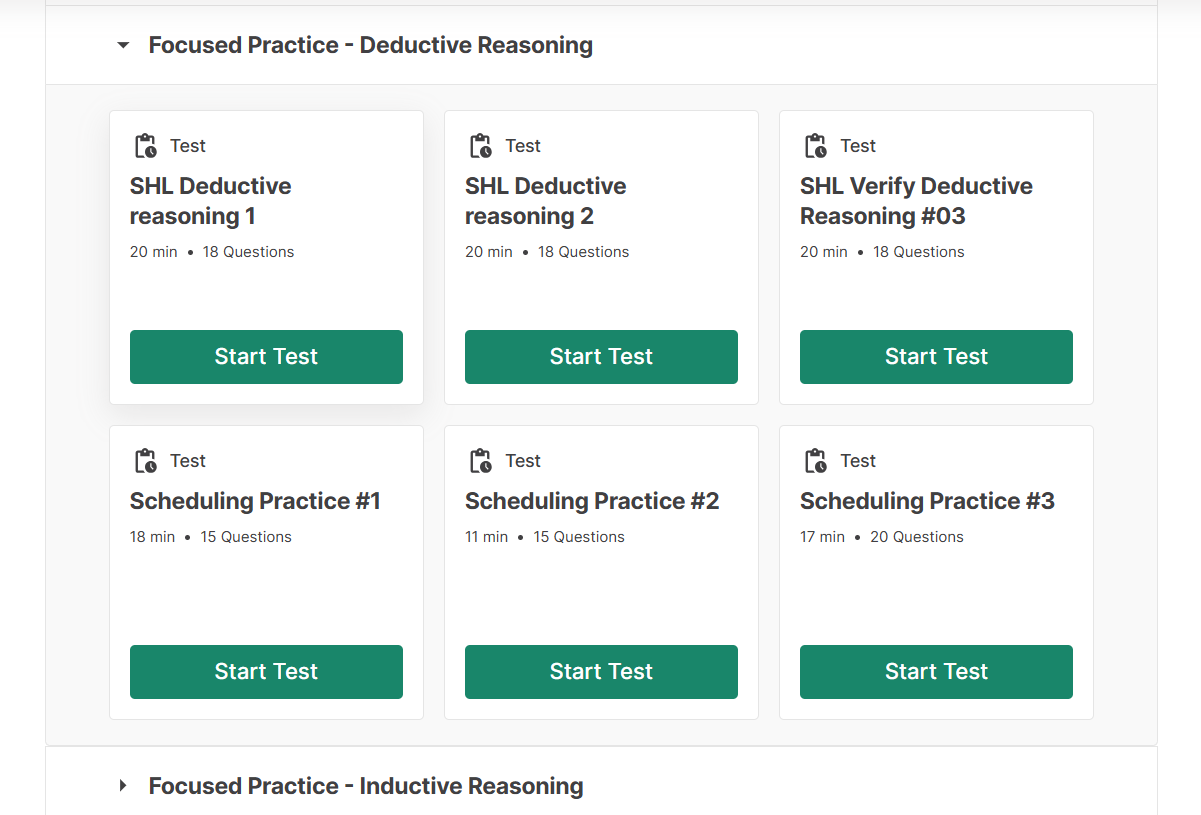Begin the Scheduling Practice #2 test
Screen dimensions: 1201x815
601,672
